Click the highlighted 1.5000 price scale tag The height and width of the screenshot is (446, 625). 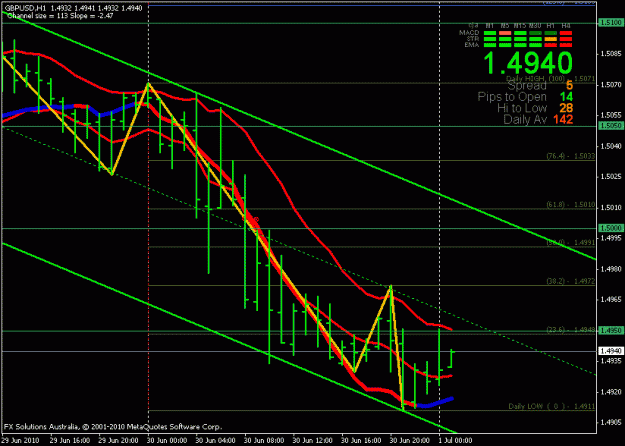610,228
